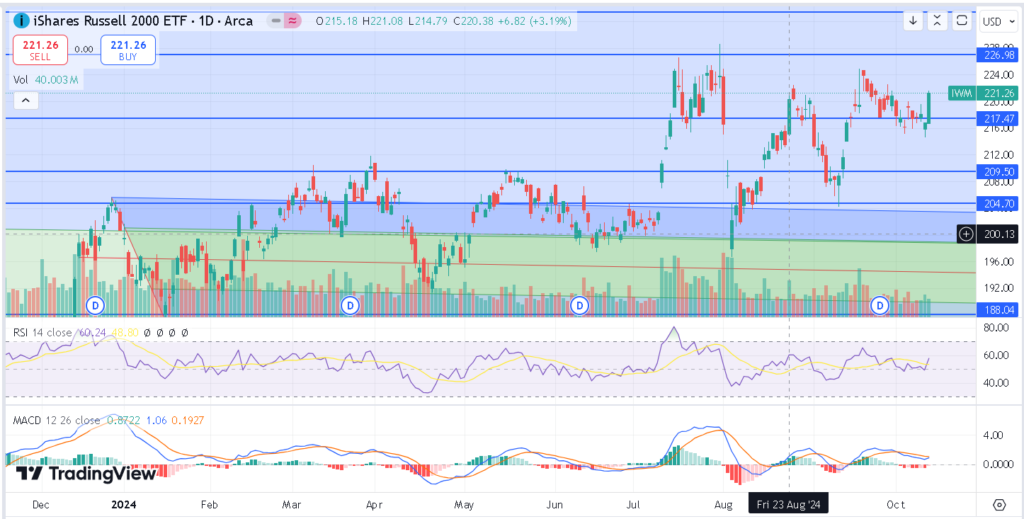Toggle the pink approximate-sign data indicator
The image size is (1024, 519).
[293, 21]
